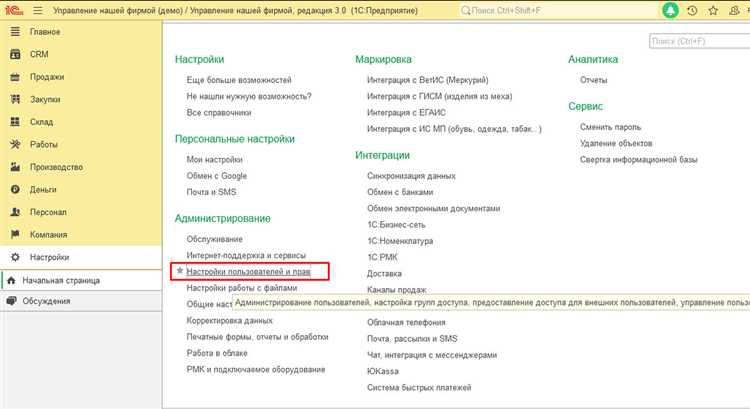
Task: Open Настройки работы с файлами link
Action: [242, 287]
